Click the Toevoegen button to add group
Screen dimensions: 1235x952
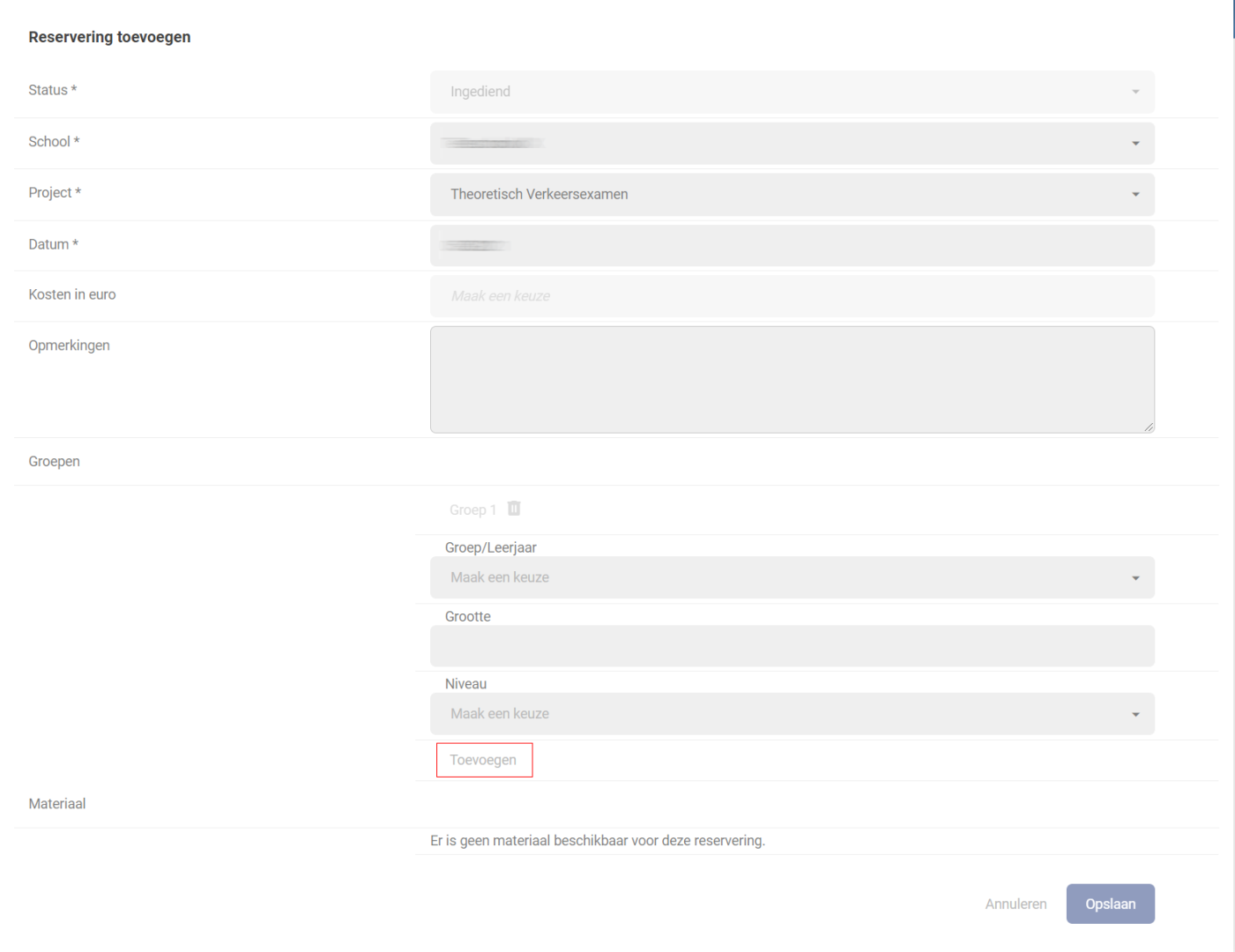click(484, 760)
